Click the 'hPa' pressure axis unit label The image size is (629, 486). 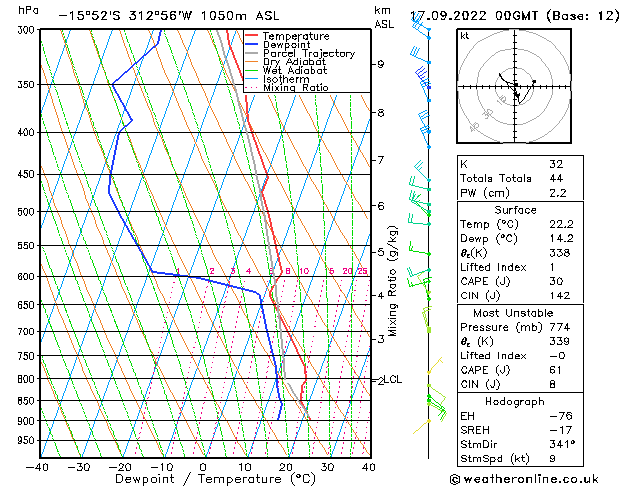coord(28,10)
